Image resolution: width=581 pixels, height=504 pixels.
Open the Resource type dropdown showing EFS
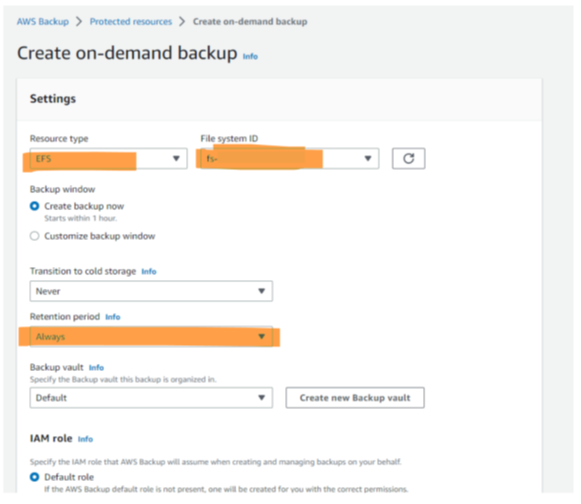(x=109, y=159)
